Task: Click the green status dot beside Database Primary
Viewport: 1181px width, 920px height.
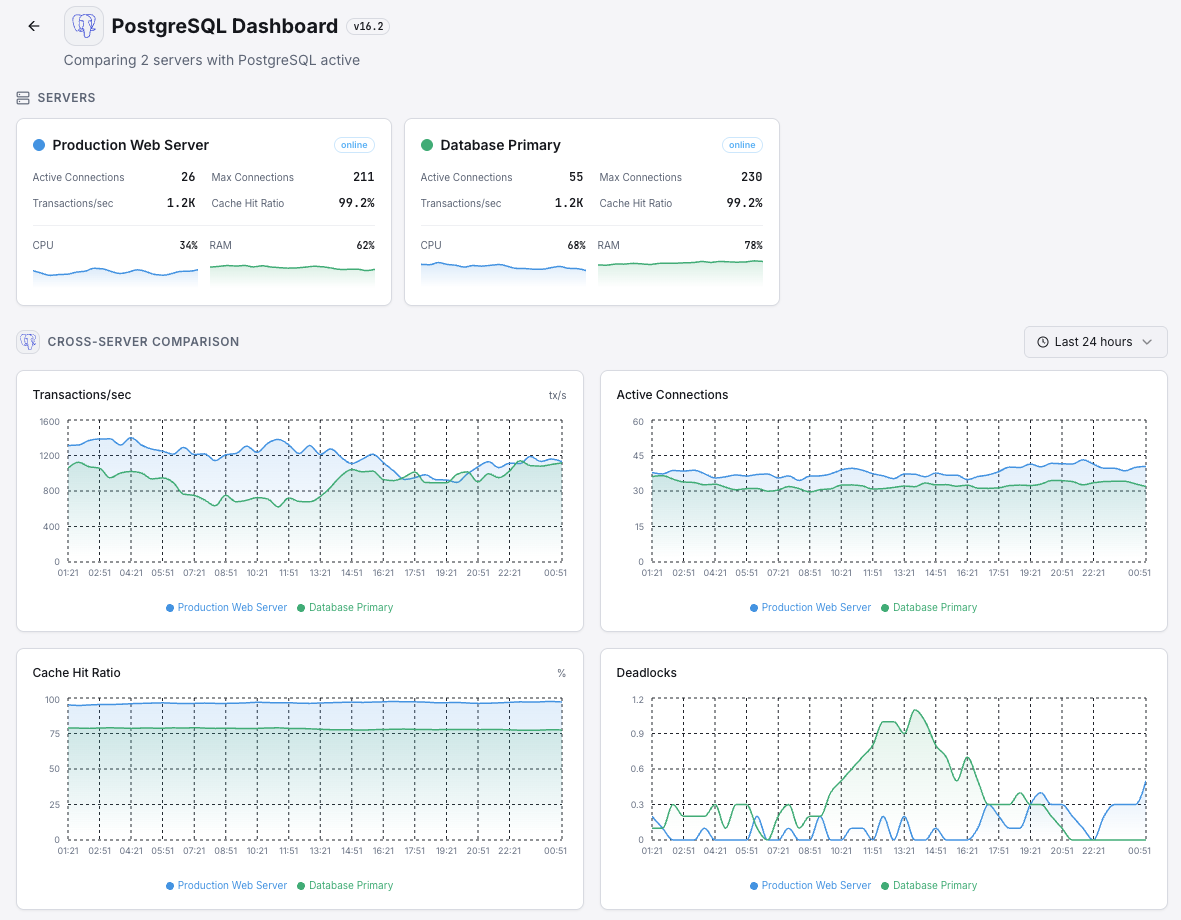Action: tap(426, 145)
